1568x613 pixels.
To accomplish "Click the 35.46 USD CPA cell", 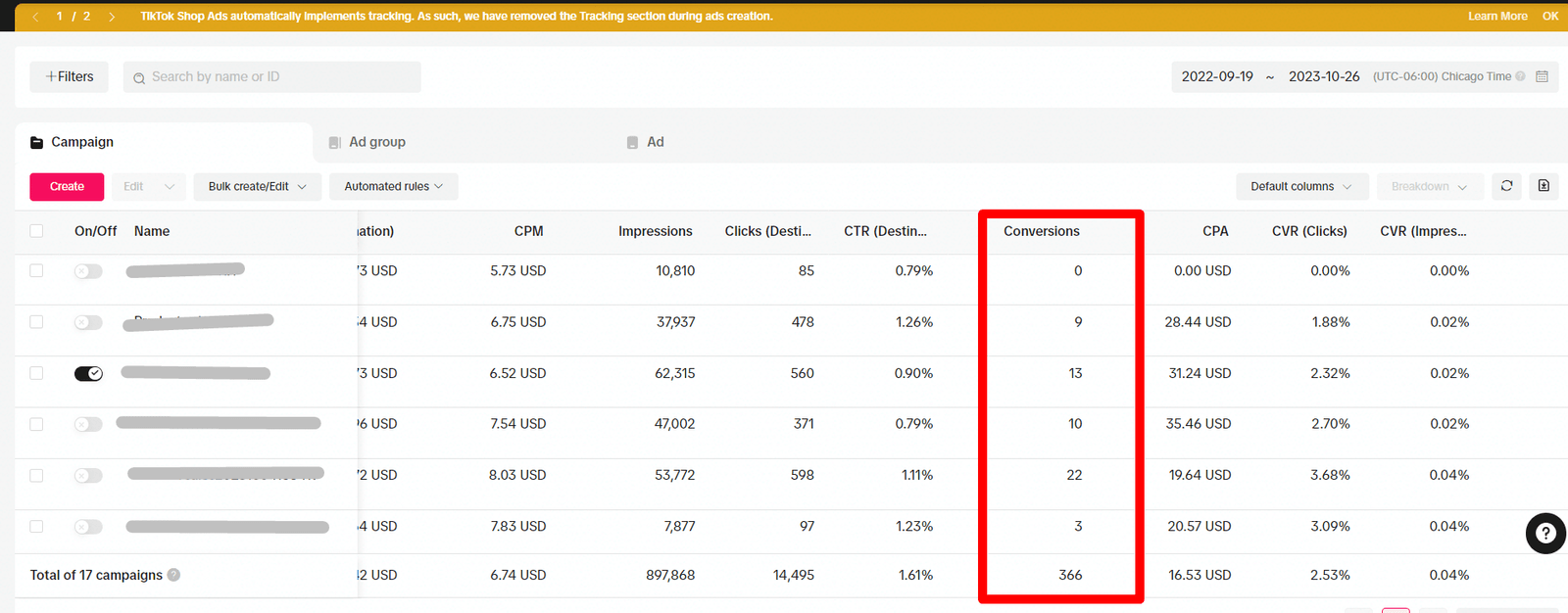I will (1199, 424).
